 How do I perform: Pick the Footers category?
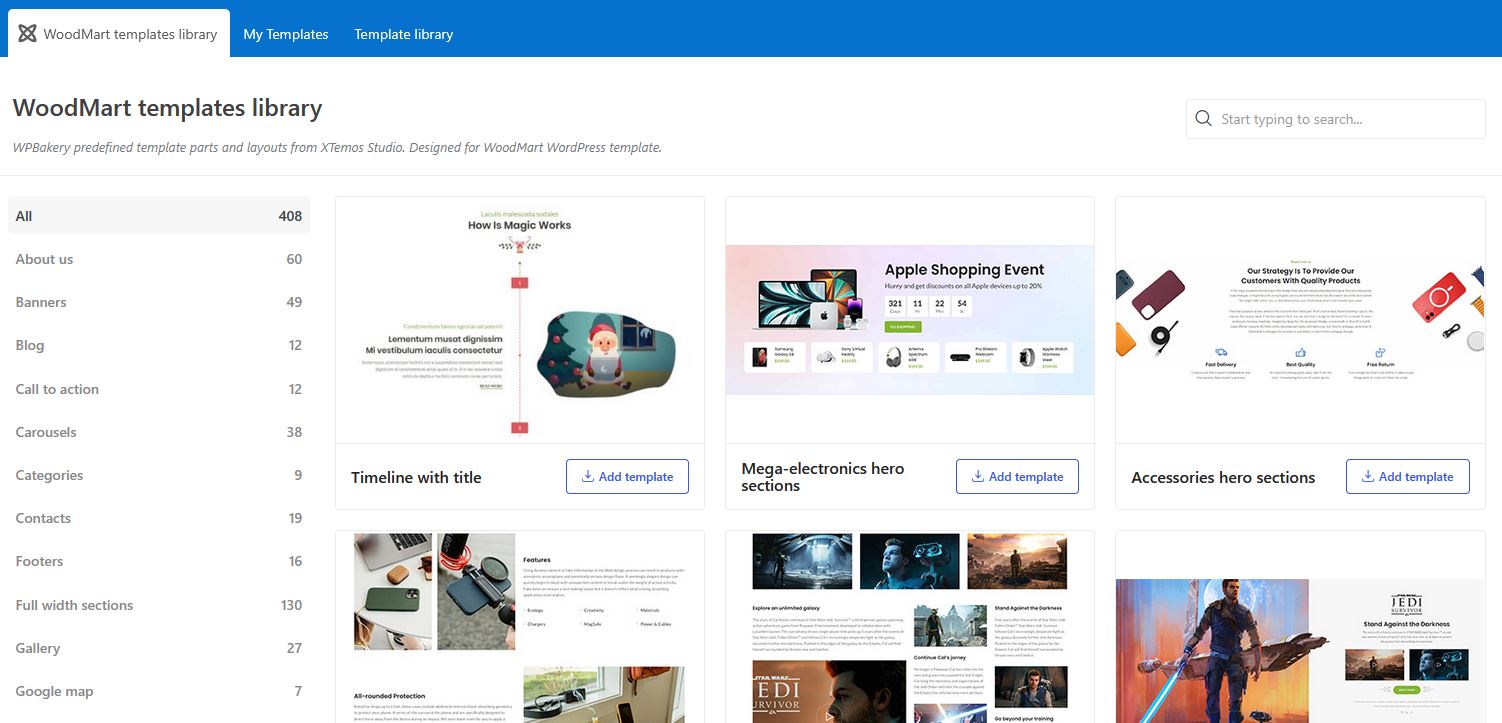(159, 561)
